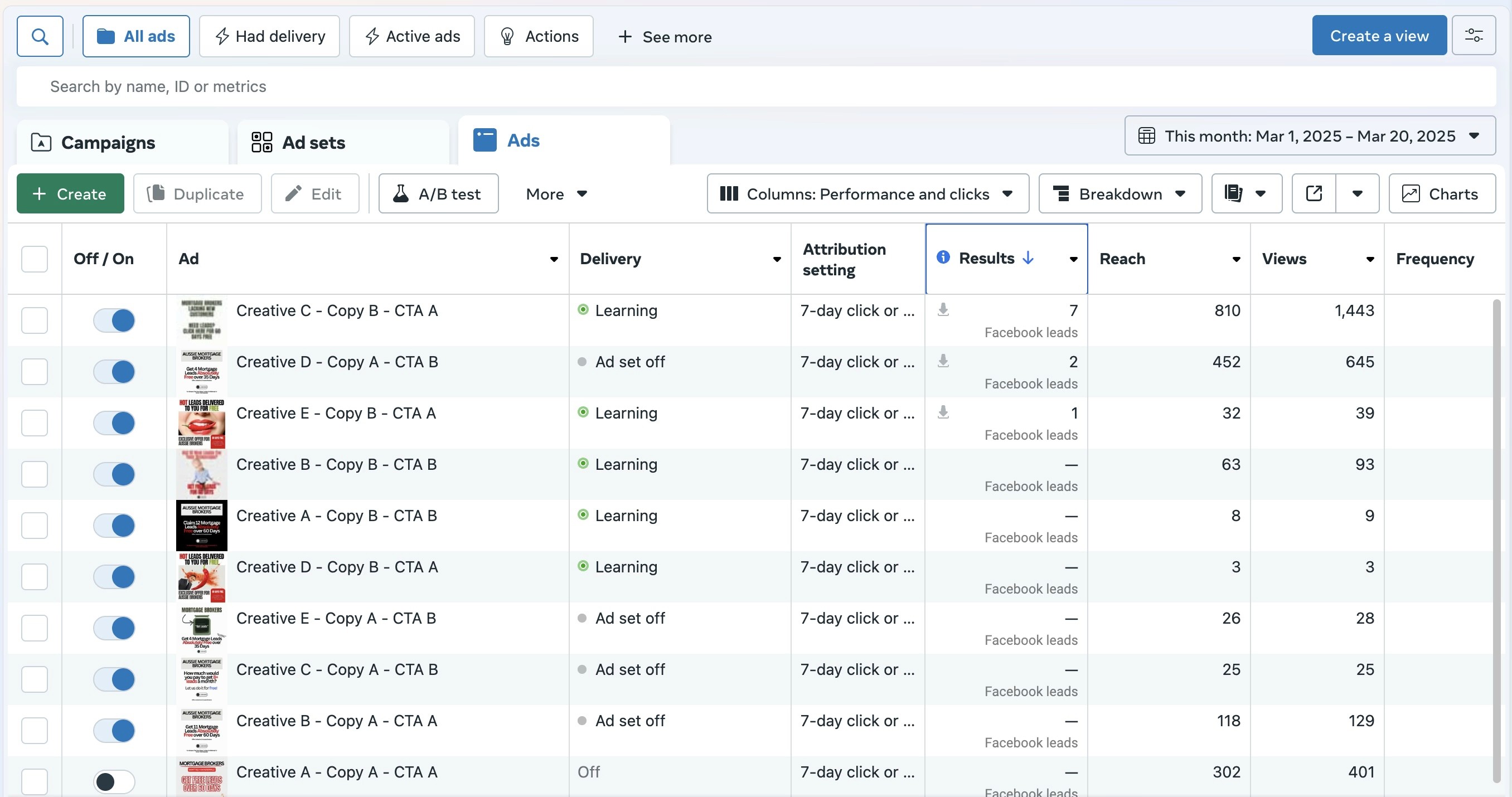
Task: Click the Results column info icon
Action: click(943, 257)
